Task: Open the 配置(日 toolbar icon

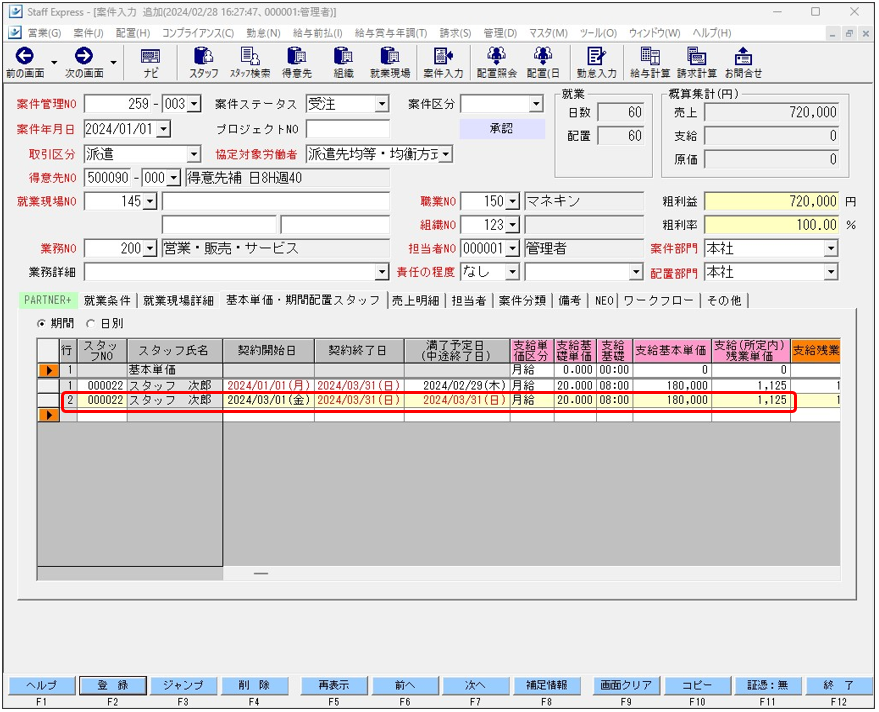Action: [x=543, y=62]
